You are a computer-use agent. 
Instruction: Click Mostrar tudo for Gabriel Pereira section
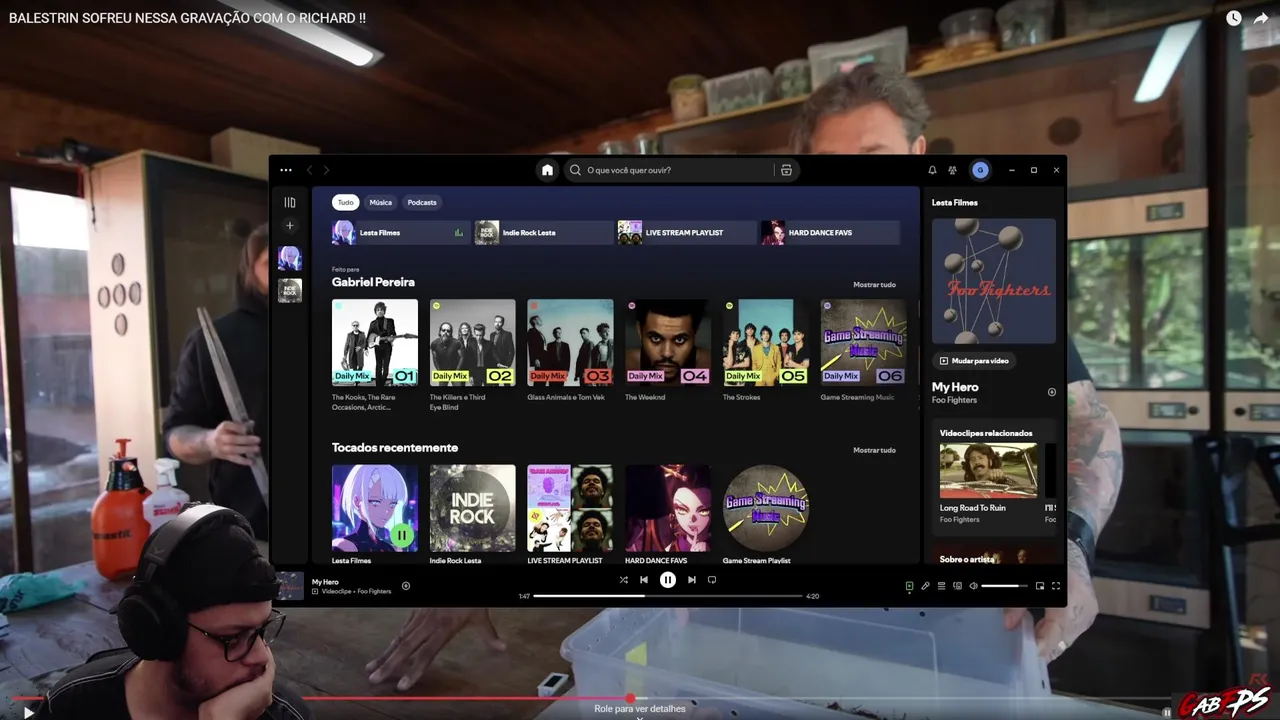click(x=874, y=285)
